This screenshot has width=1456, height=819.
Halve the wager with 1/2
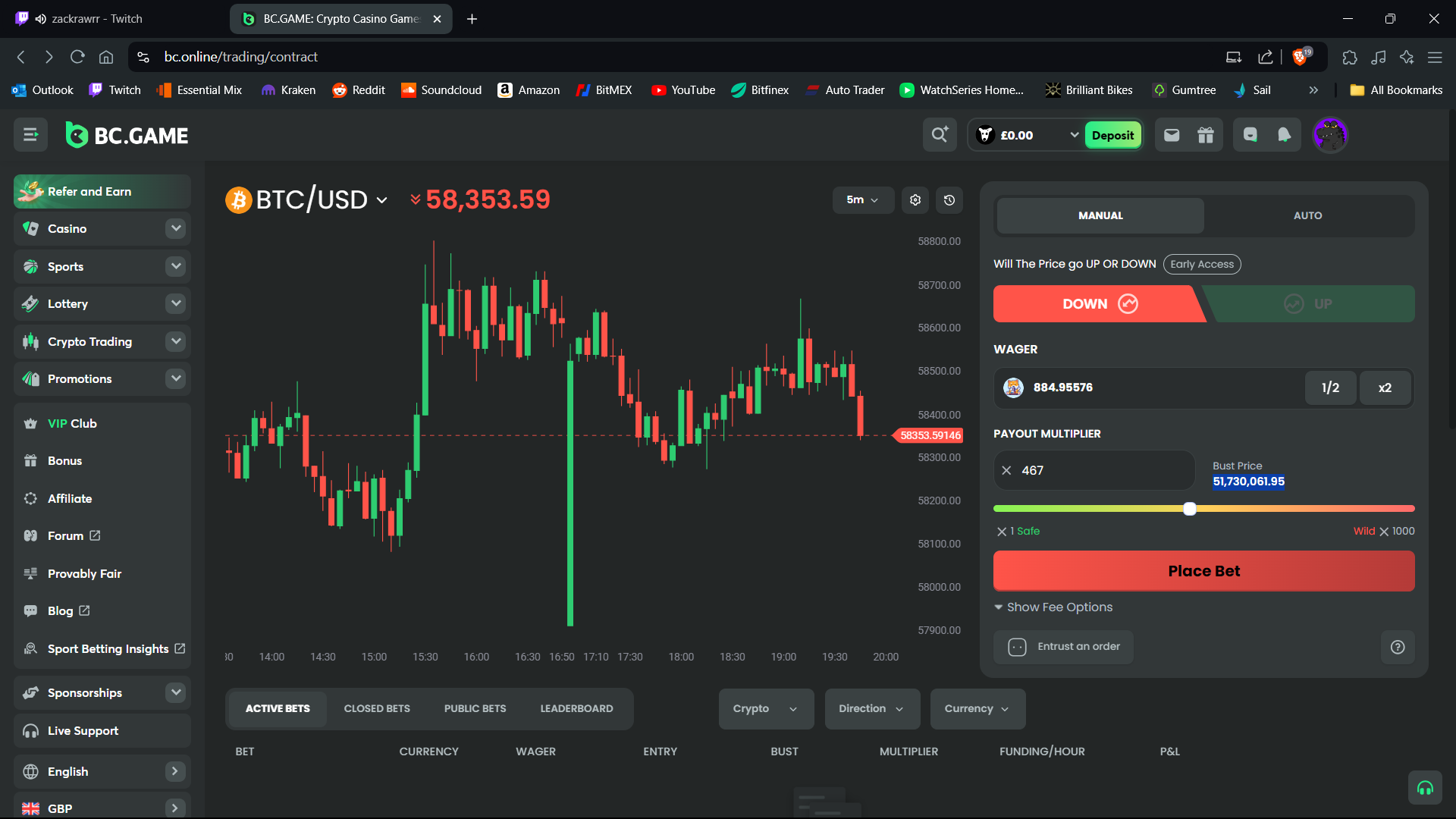click(1330, 388)
